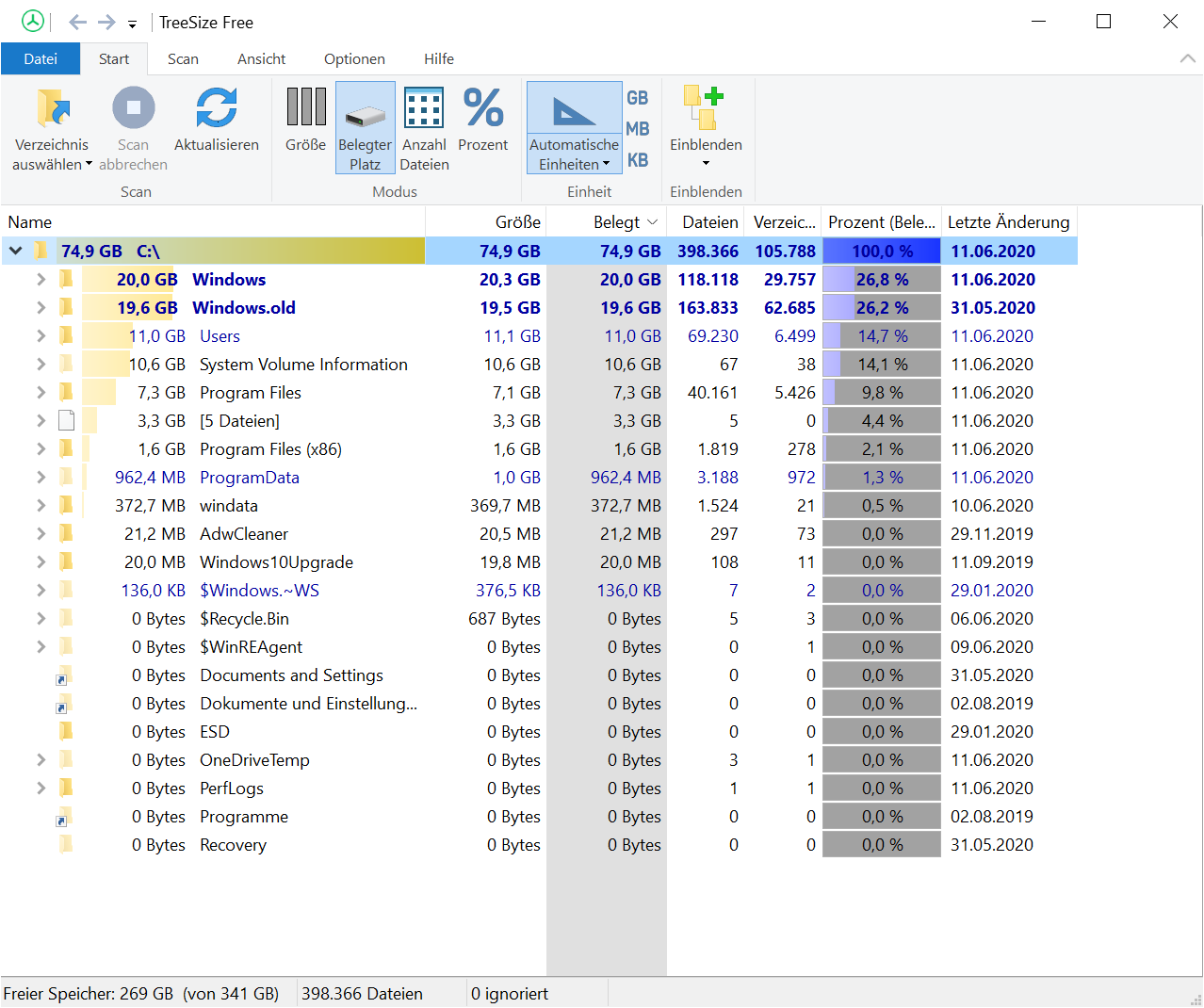Sort by the Größe column header

[486, 222]
